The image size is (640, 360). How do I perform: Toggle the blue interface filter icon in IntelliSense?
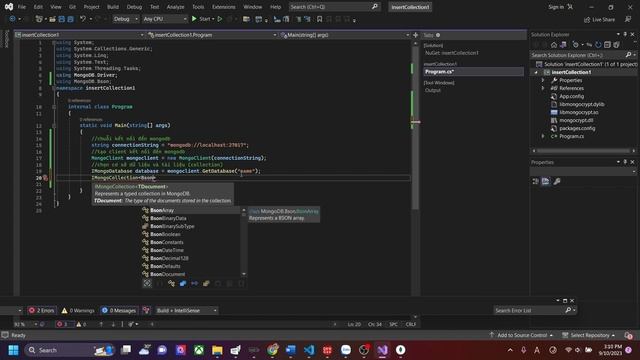coord(183,283)
